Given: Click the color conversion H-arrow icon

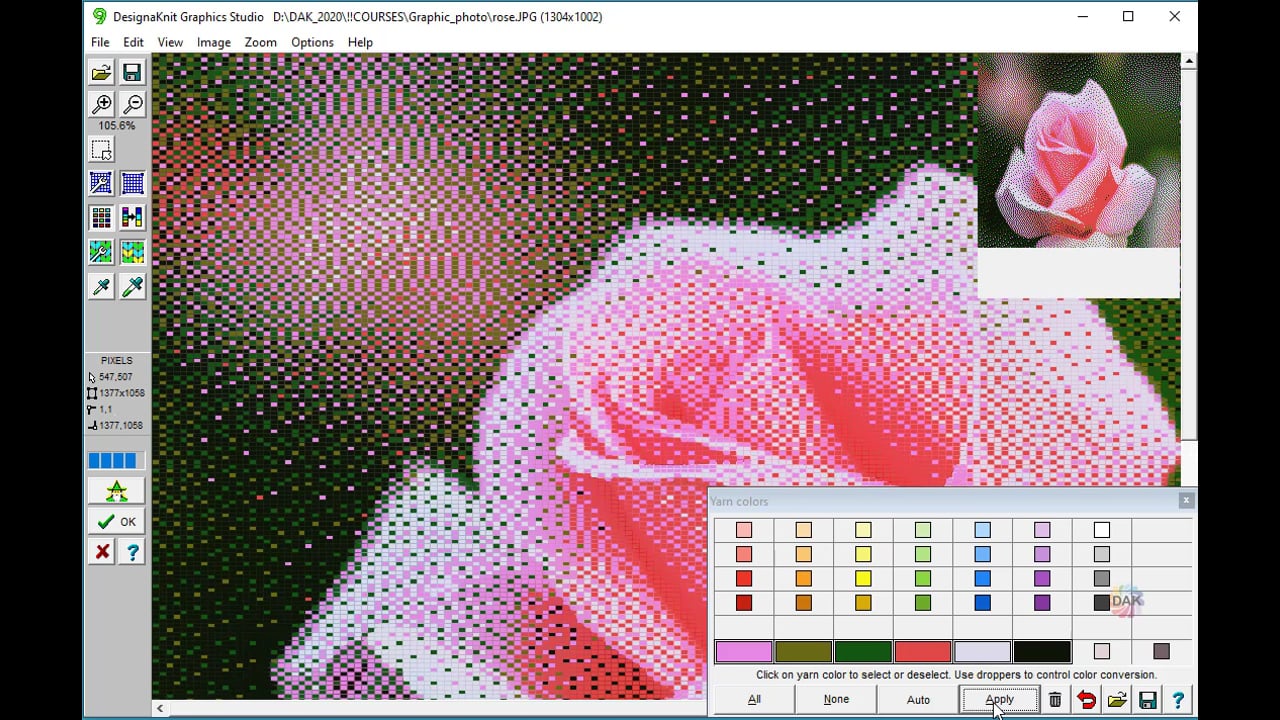Looking at the screenshot, I should pos(132,217).
